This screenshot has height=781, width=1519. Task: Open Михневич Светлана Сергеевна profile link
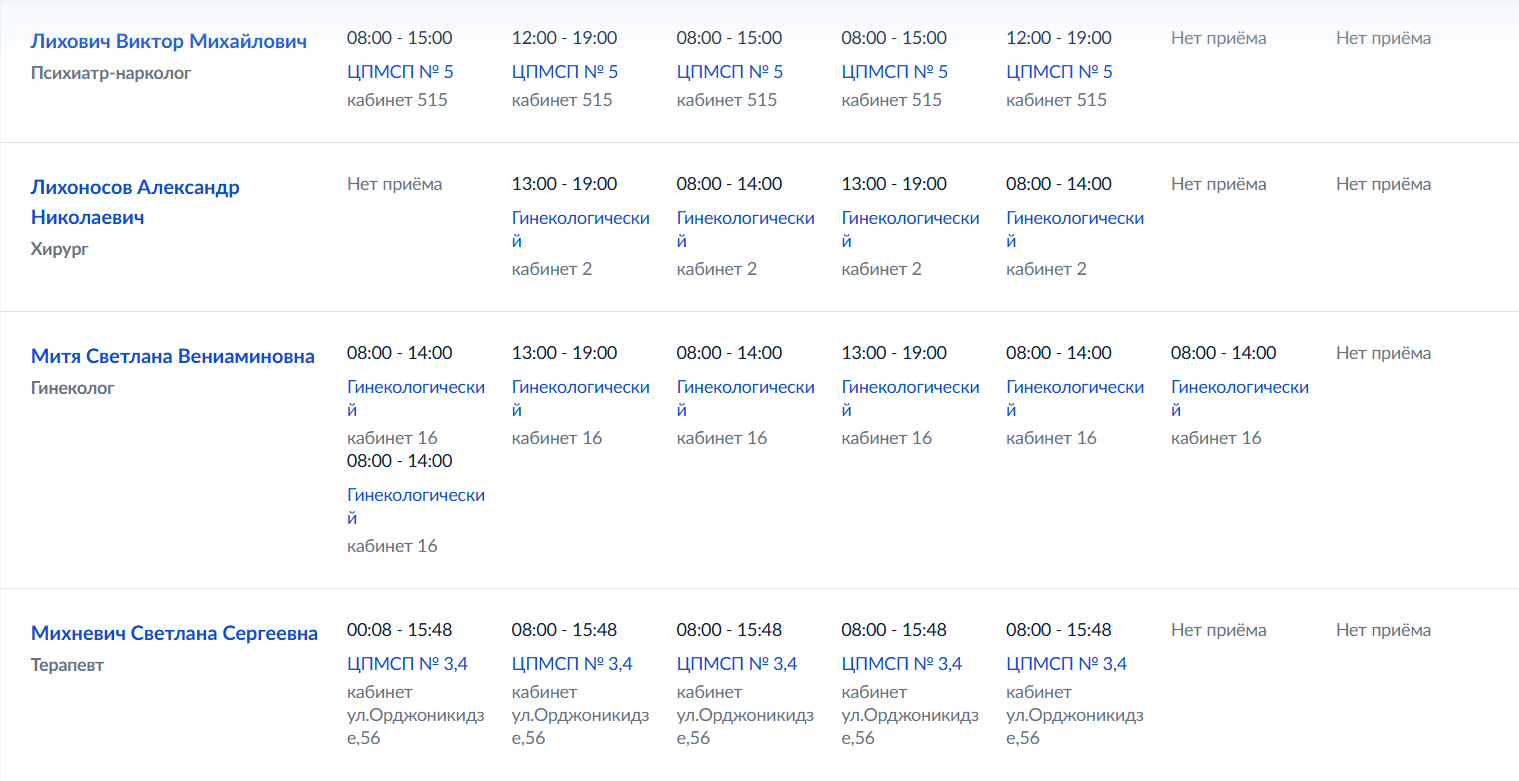point(174,633)
